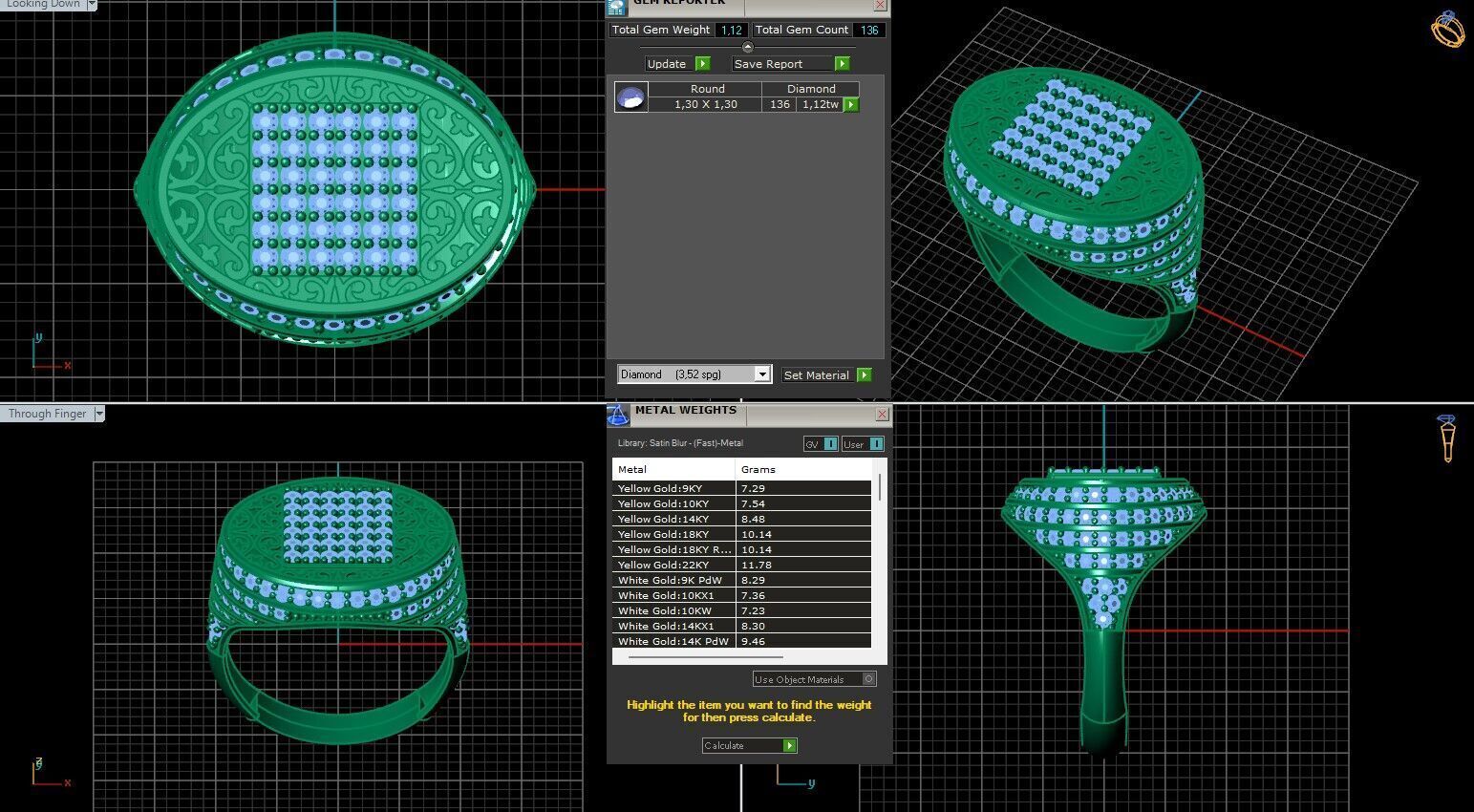Click the 7.29 grams value
The width and height of the screenshot is (1474, 812).
point(753,488)
